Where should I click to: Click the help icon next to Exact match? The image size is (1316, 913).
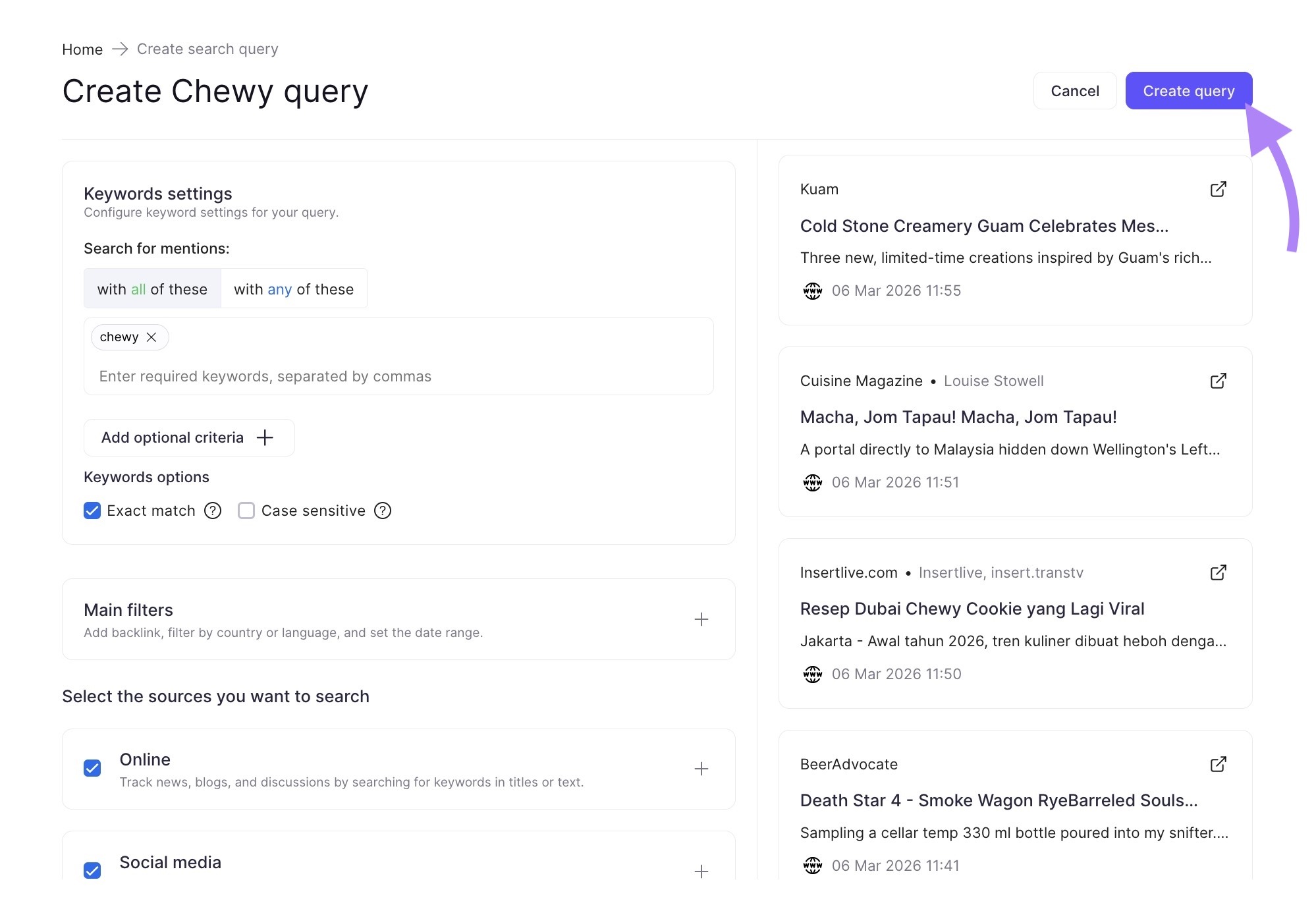coord(212,511)
